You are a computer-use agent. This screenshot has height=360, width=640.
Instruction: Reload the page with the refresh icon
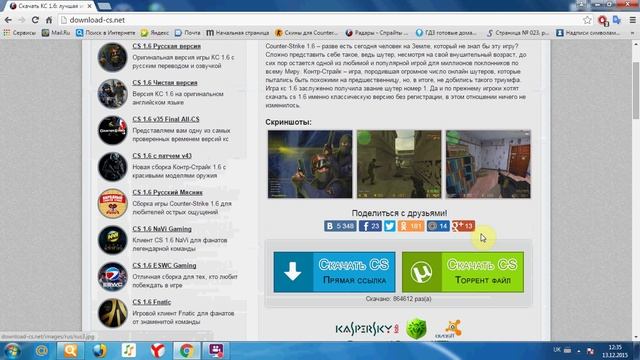coord(35,20)
